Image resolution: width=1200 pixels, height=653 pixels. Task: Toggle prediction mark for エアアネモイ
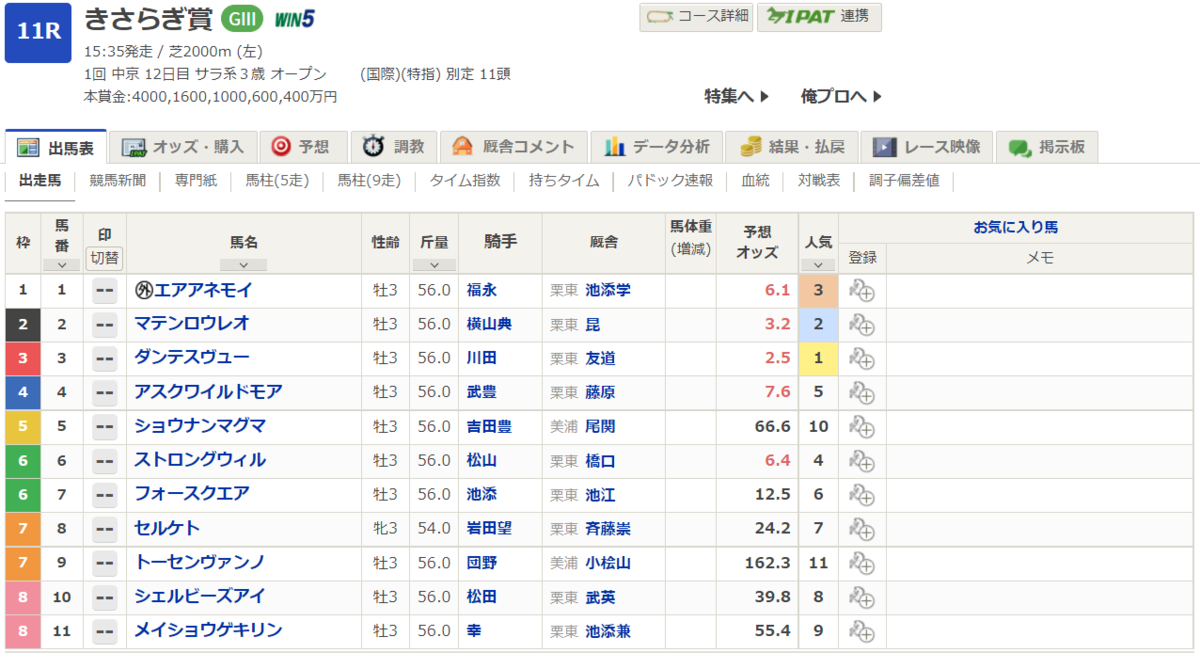[x=105, y=291]
